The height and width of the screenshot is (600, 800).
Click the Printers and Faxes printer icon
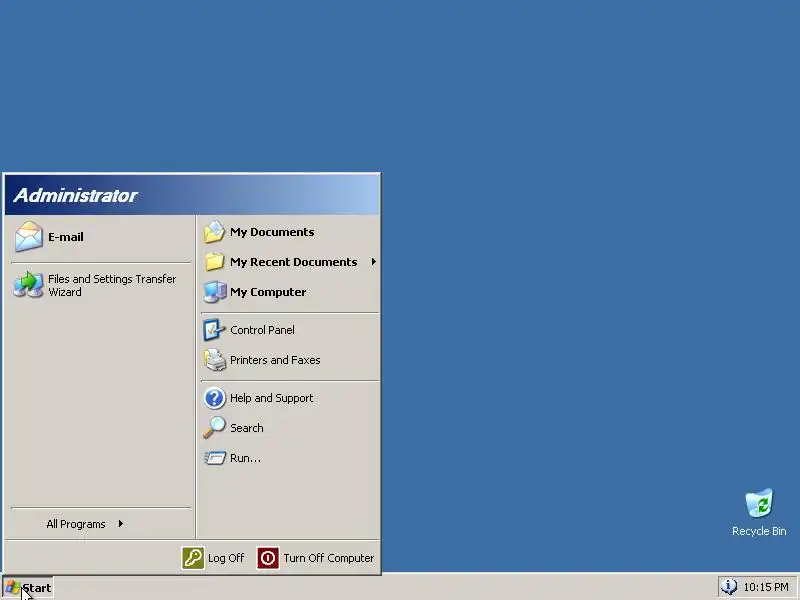pos(215,360)
